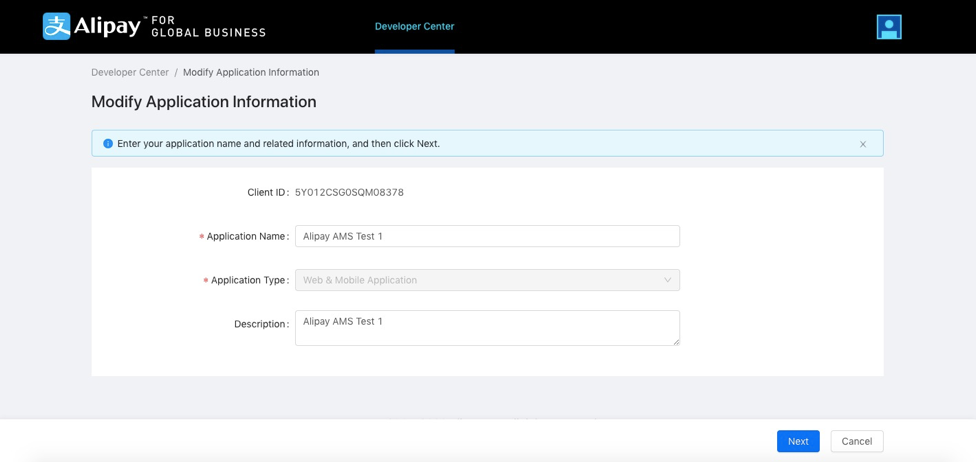The height and width of the screenshot is (462, 976).
Task: Go to Developer Center via breadcrumb
Action: click(x=130, y=72)
